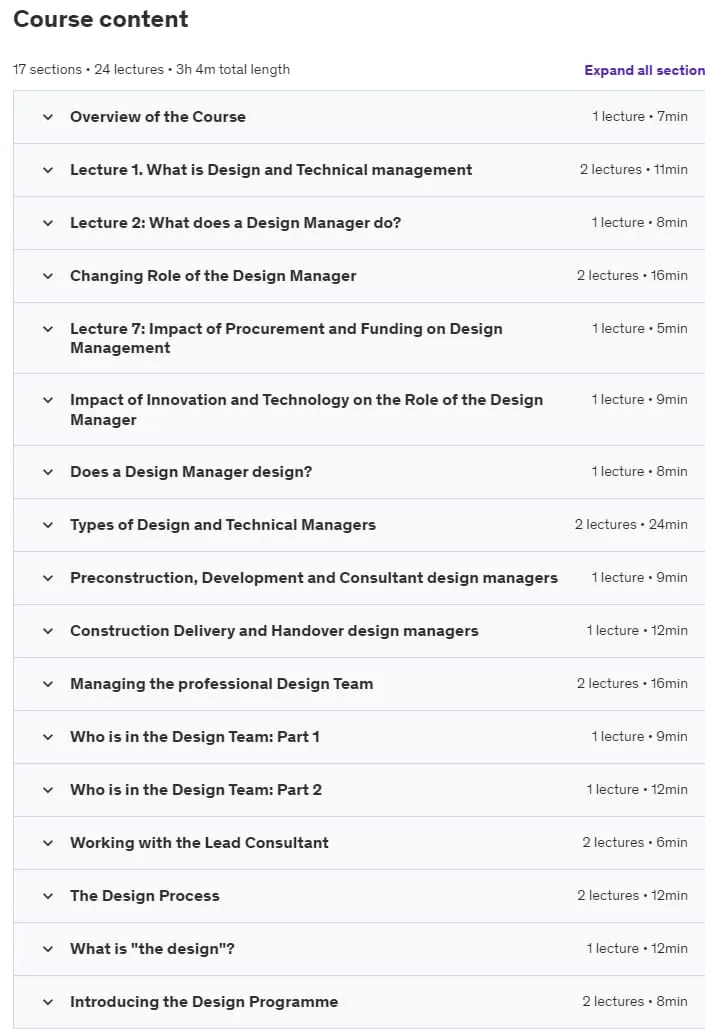Click the 2 lectures • 24min label
Viewport: 705px width, 1029px height.
[x=631, y=524]
